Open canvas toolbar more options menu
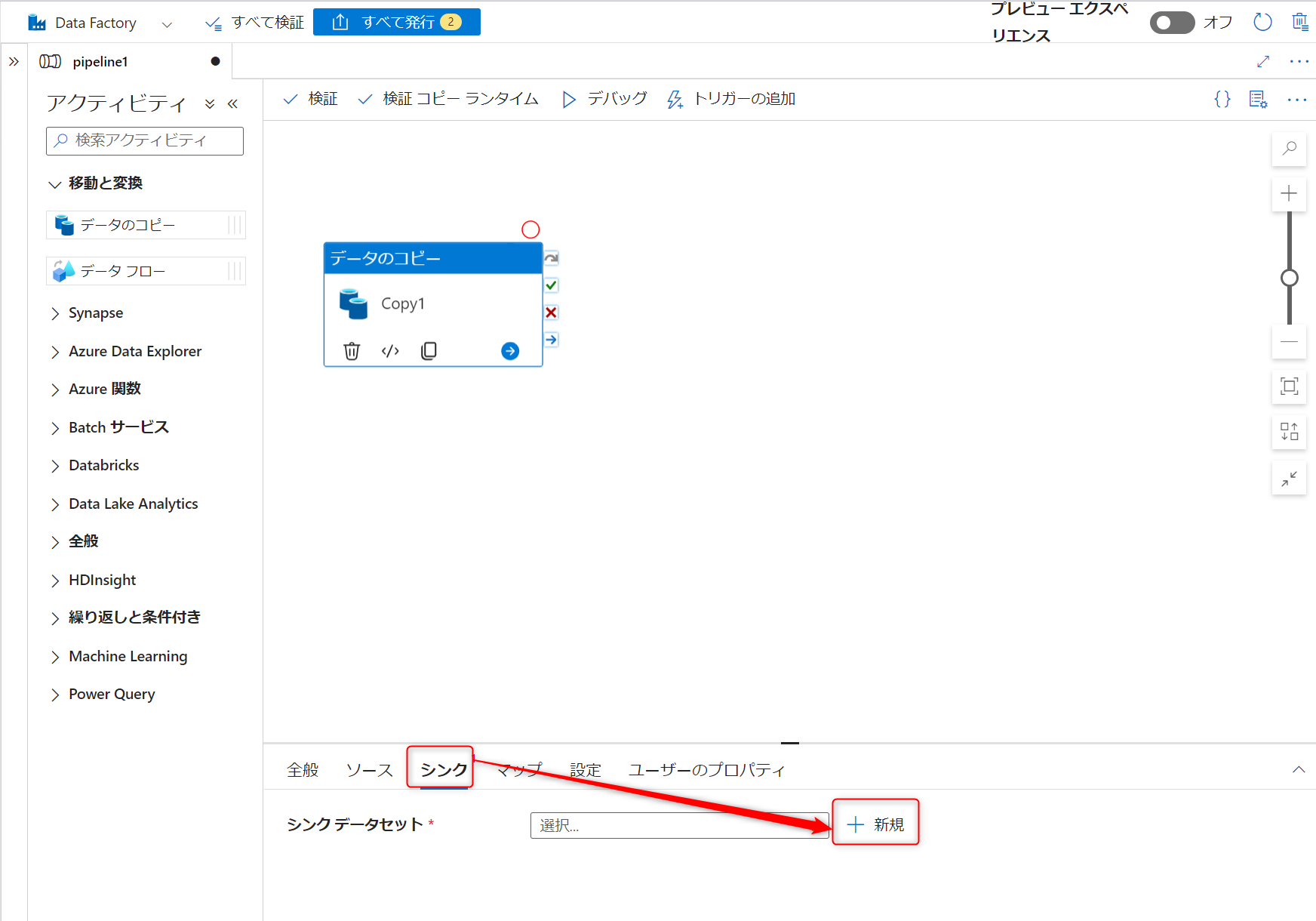1316x921 pixels. coord(1297,99)
